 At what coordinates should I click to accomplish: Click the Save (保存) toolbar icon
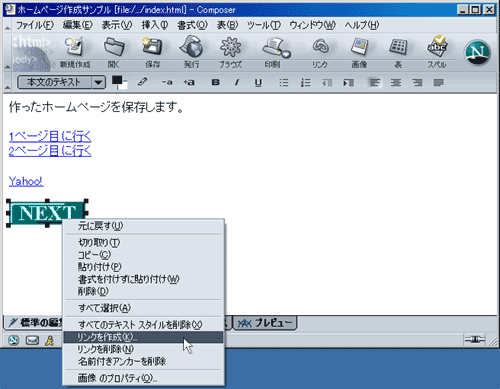pyautogui.click(x=152, y=47)
